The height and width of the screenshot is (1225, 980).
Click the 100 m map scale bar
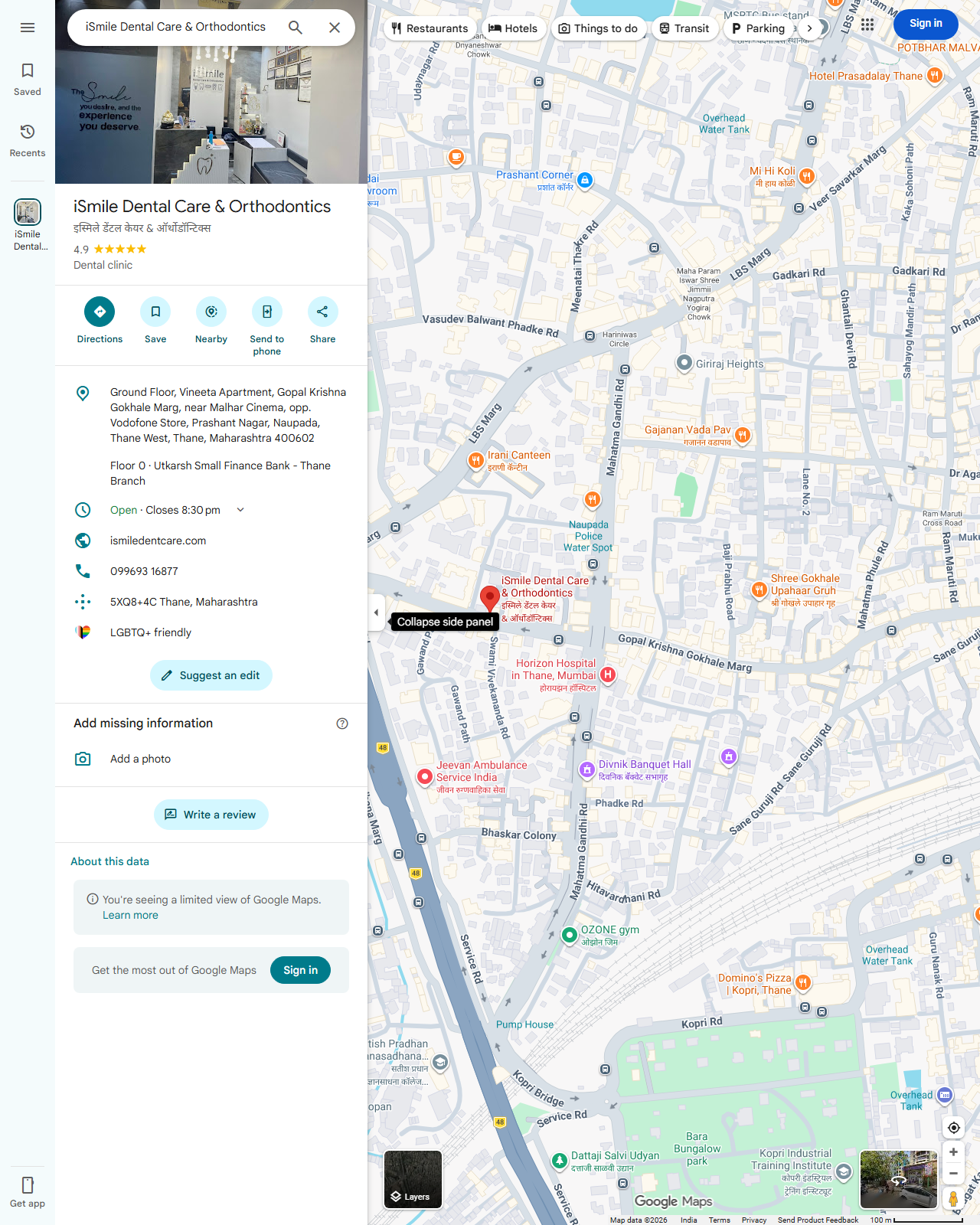(916, 1220)
